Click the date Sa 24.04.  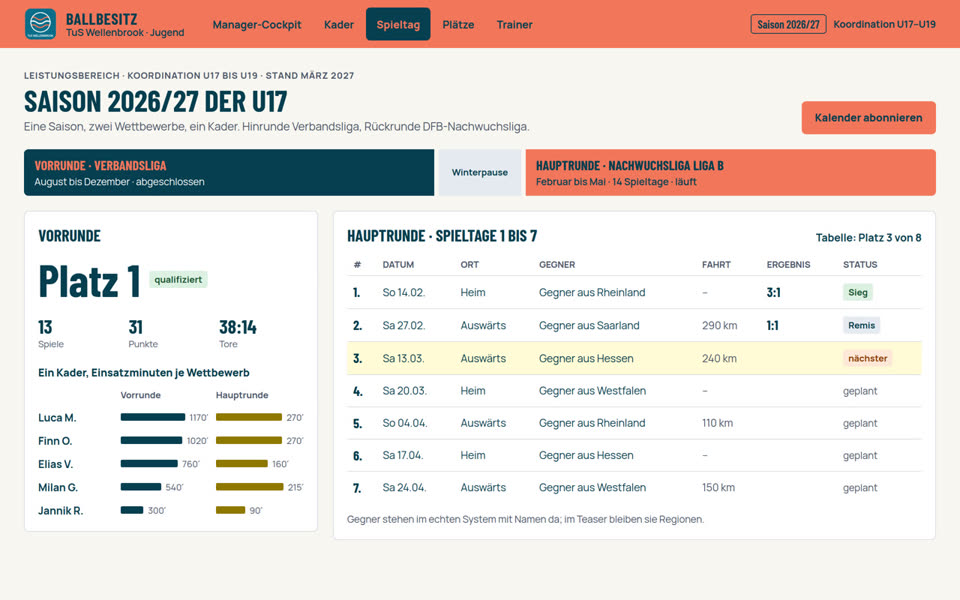(x=404, y=488)
